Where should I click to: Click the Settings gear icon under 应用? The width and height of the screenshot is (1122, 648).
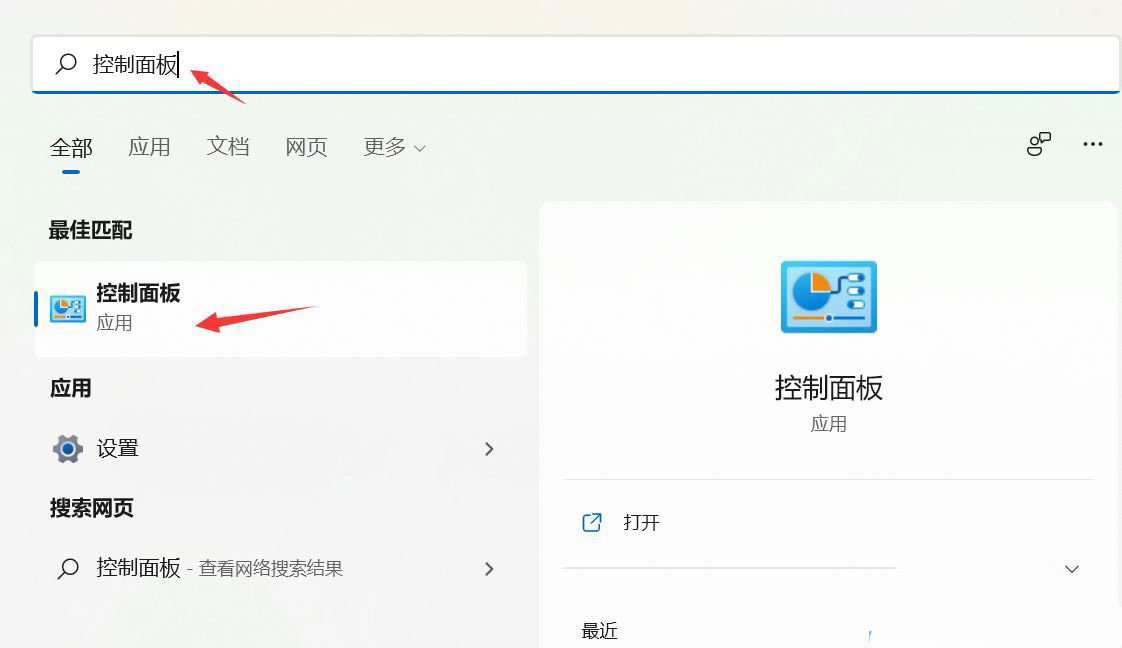click(68, 449)
